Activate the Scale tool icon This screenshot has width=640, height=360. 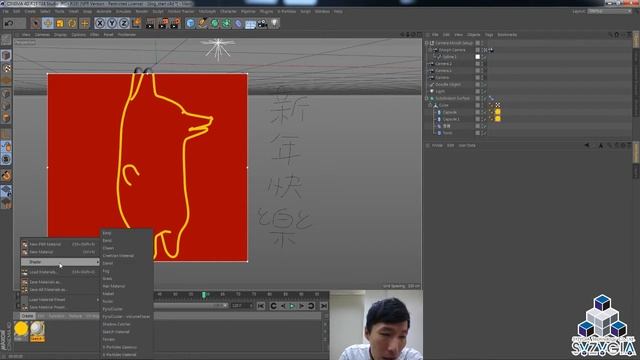(x=60, y=23)
